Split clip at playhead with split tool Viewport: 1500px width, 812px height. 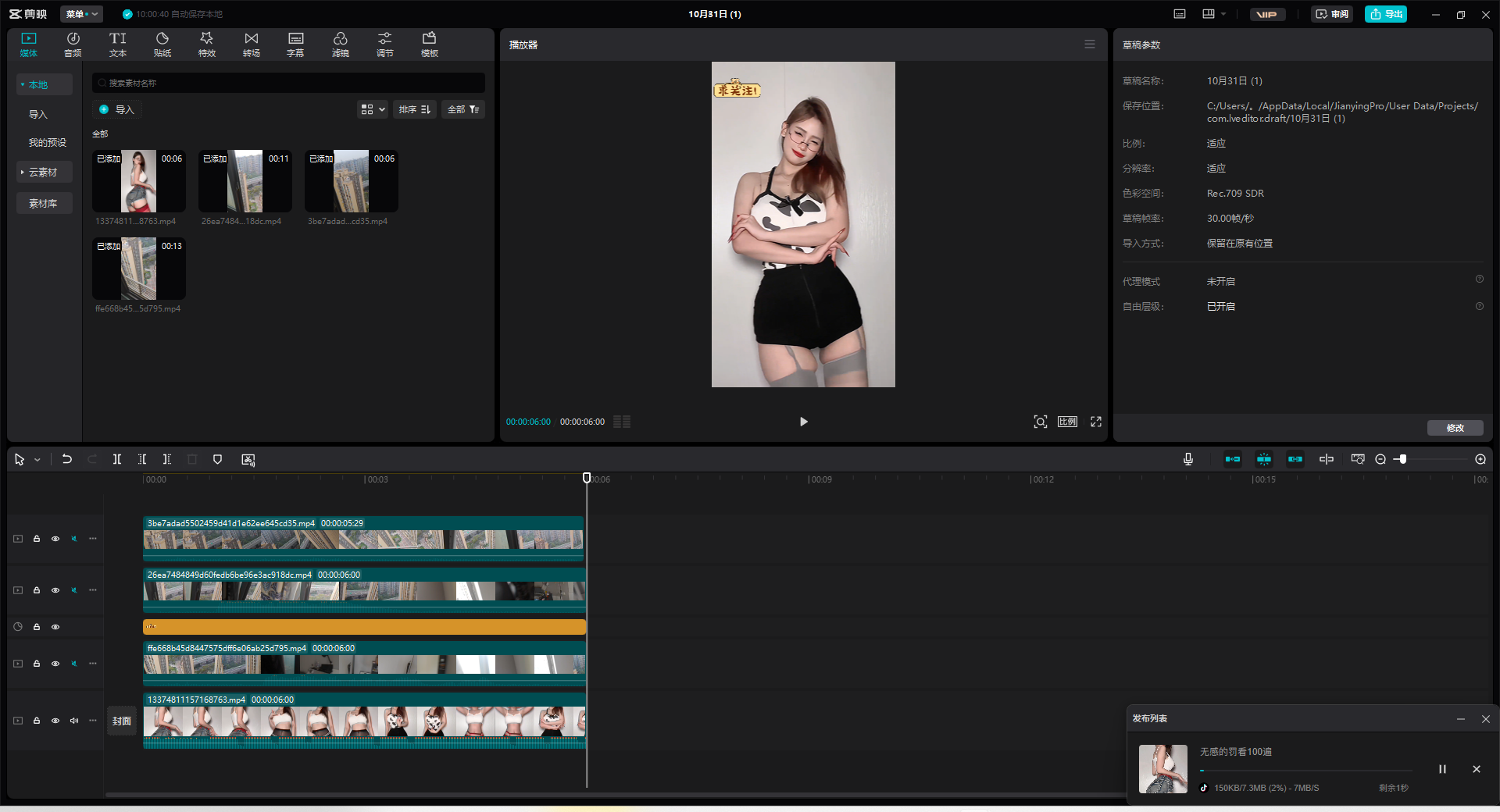pyautogui.click(x=117, y=459)
